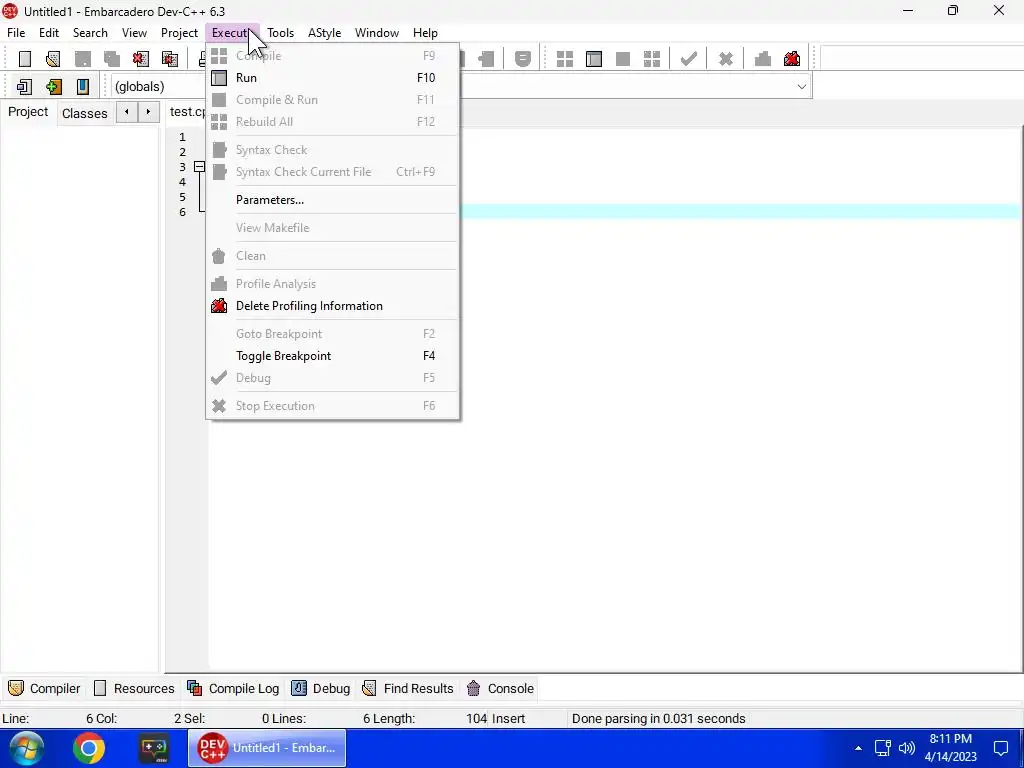Switch to the Project sidebar tab

point(28,112)
